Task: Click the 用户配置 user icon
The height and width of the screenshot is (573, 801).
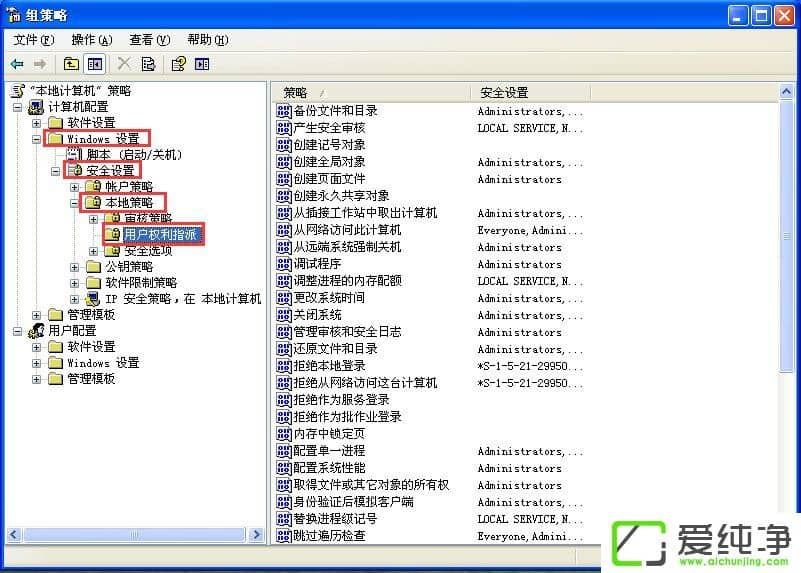Action: point(36,330)
